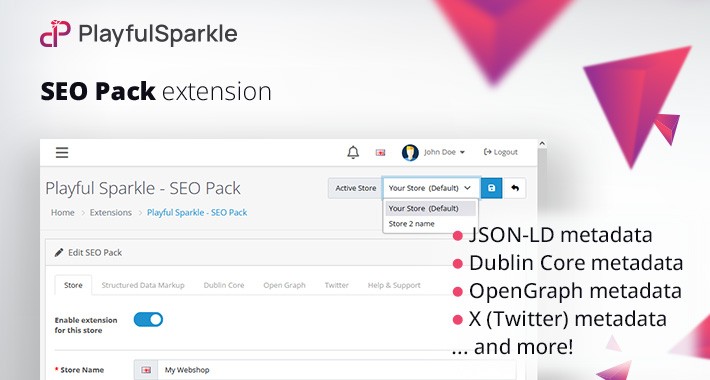Click the 'Active Store' label
Image resolution: width=710 pixels, height=380 pixels.
point(355,188)
